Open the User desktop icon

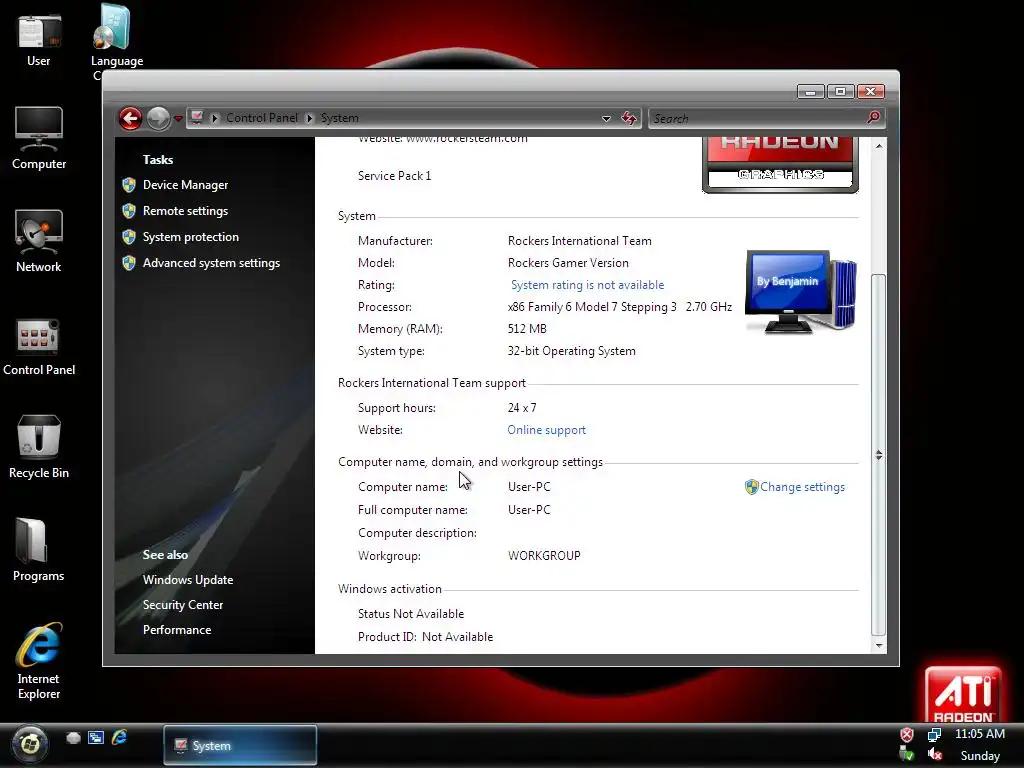pyautogui.click(x=39, y=39)
